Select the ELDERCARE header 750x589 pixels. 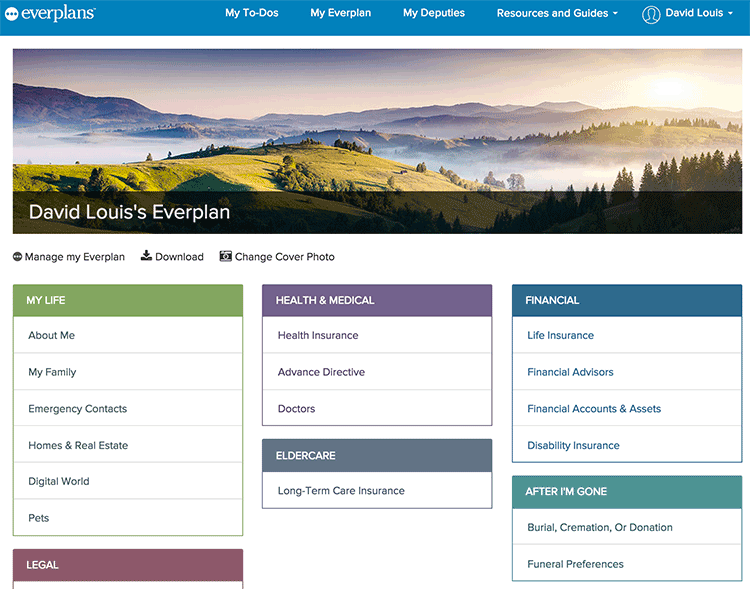tap(377, 456)
